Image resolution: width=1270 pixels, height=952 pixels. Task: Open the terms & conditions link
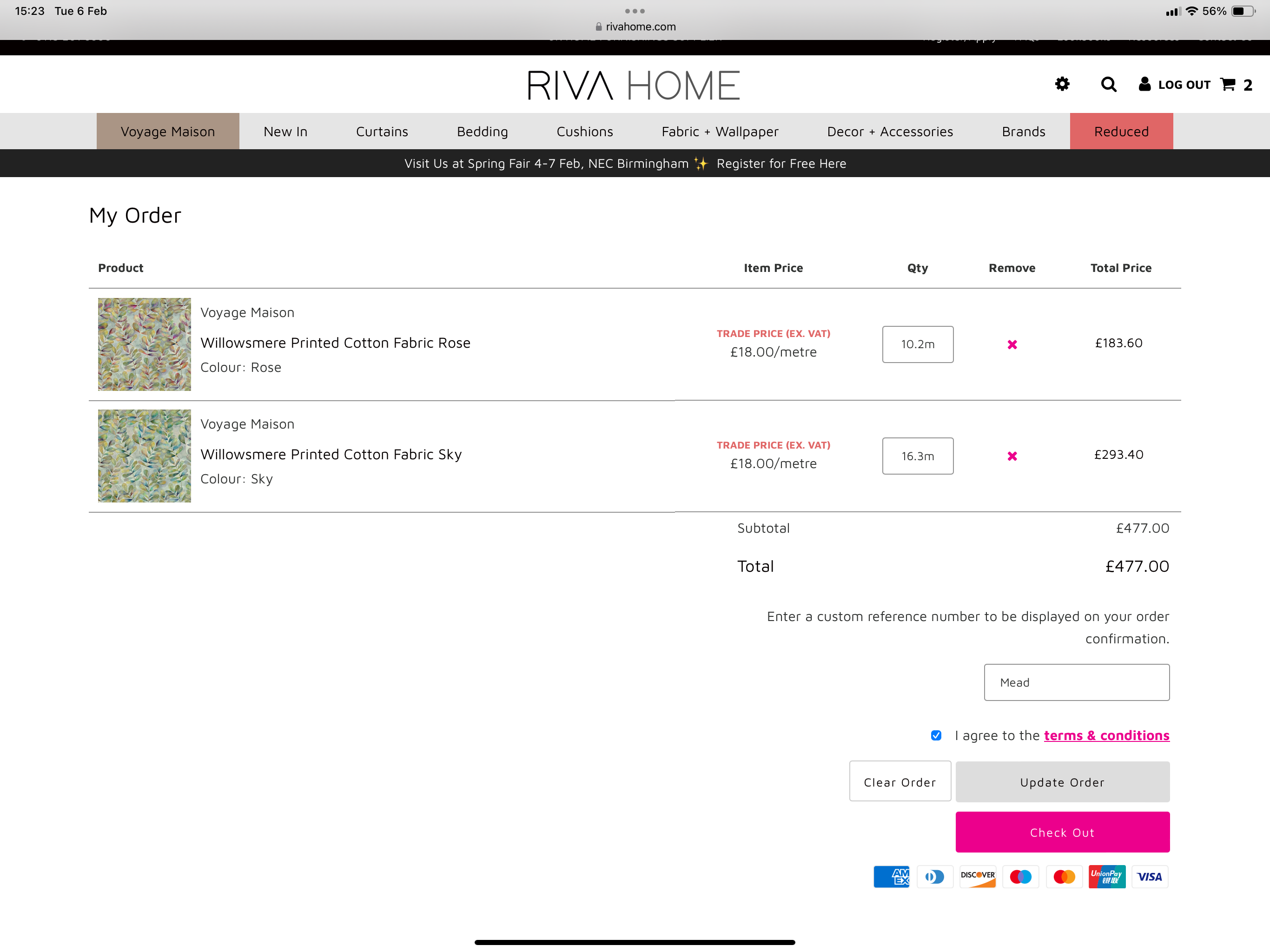1106,735
